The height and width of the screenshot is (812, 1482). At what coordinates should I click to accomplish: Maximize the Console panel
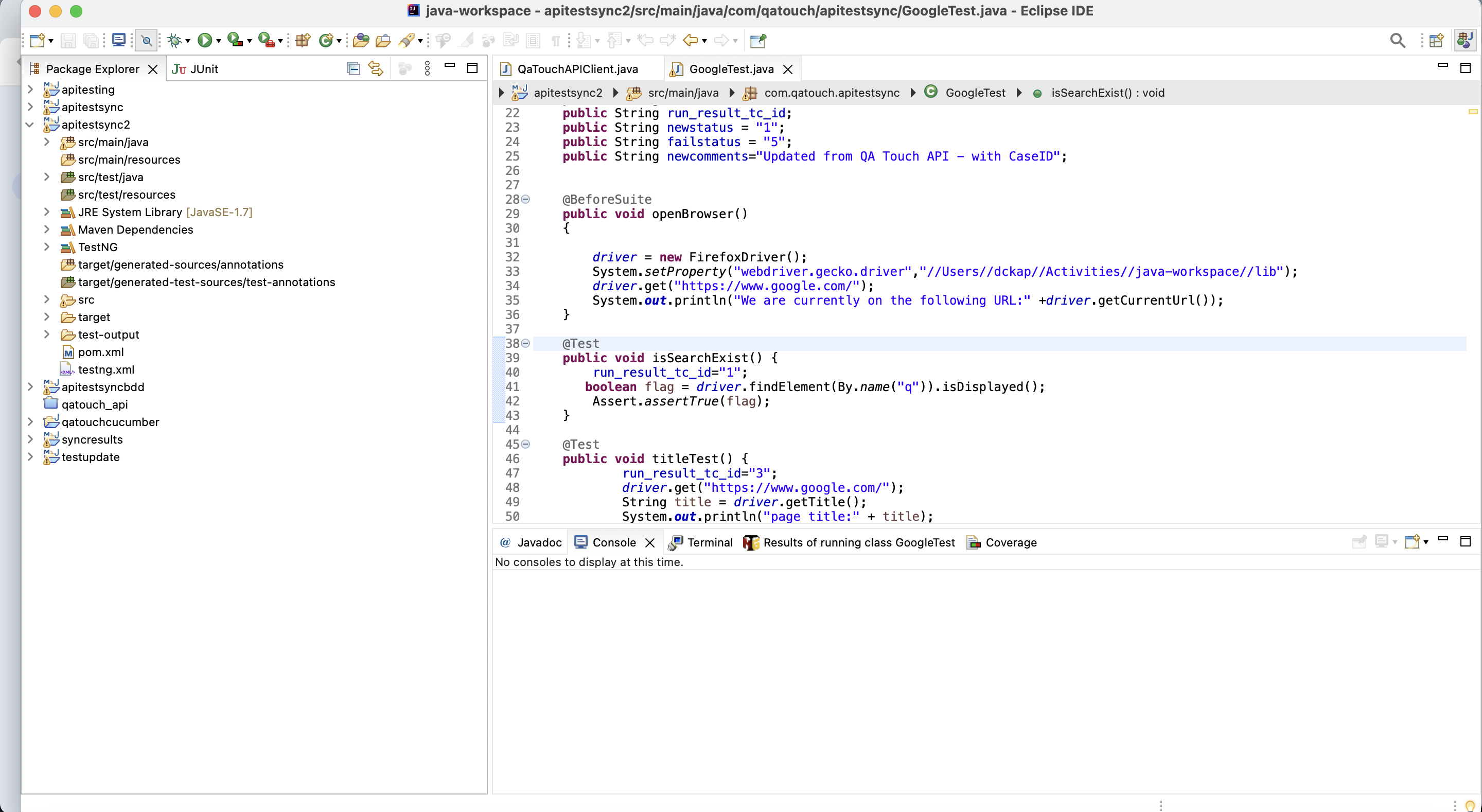coord(1466,541)
